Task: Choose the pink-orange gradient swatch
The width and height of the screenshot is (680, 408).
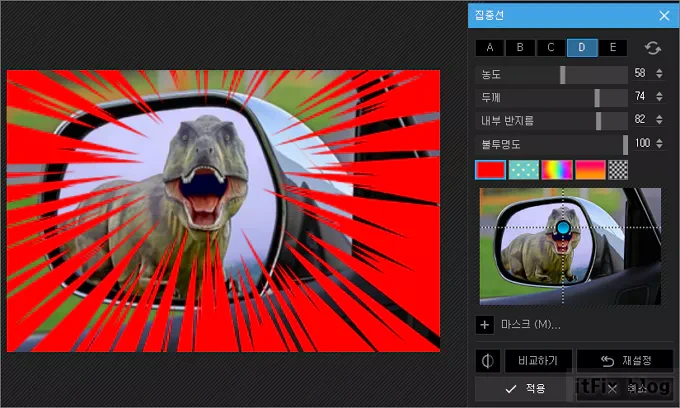Action: 590,170
